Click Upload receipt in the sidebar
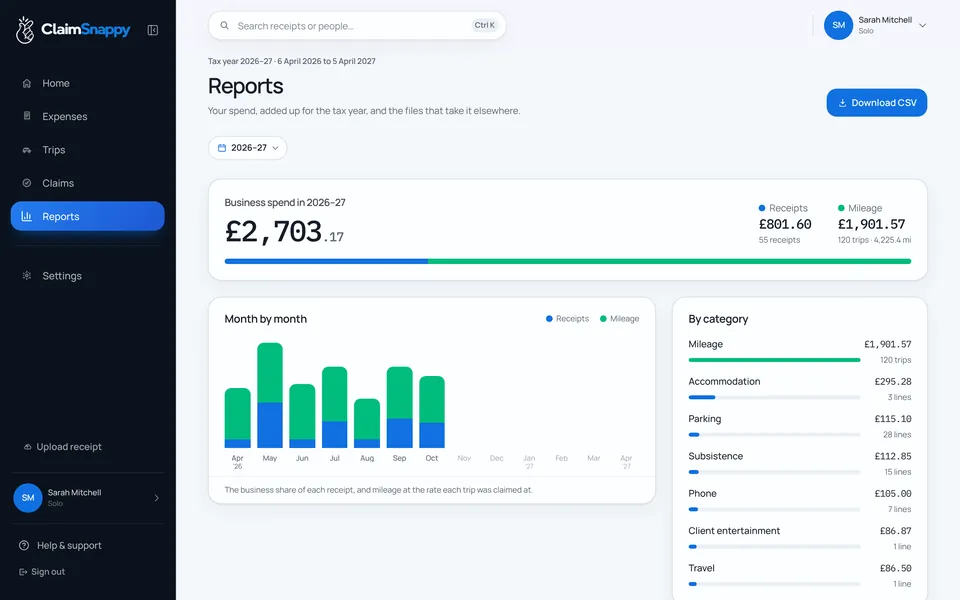Viewport: 960px width, 600px height. point(63,447)
